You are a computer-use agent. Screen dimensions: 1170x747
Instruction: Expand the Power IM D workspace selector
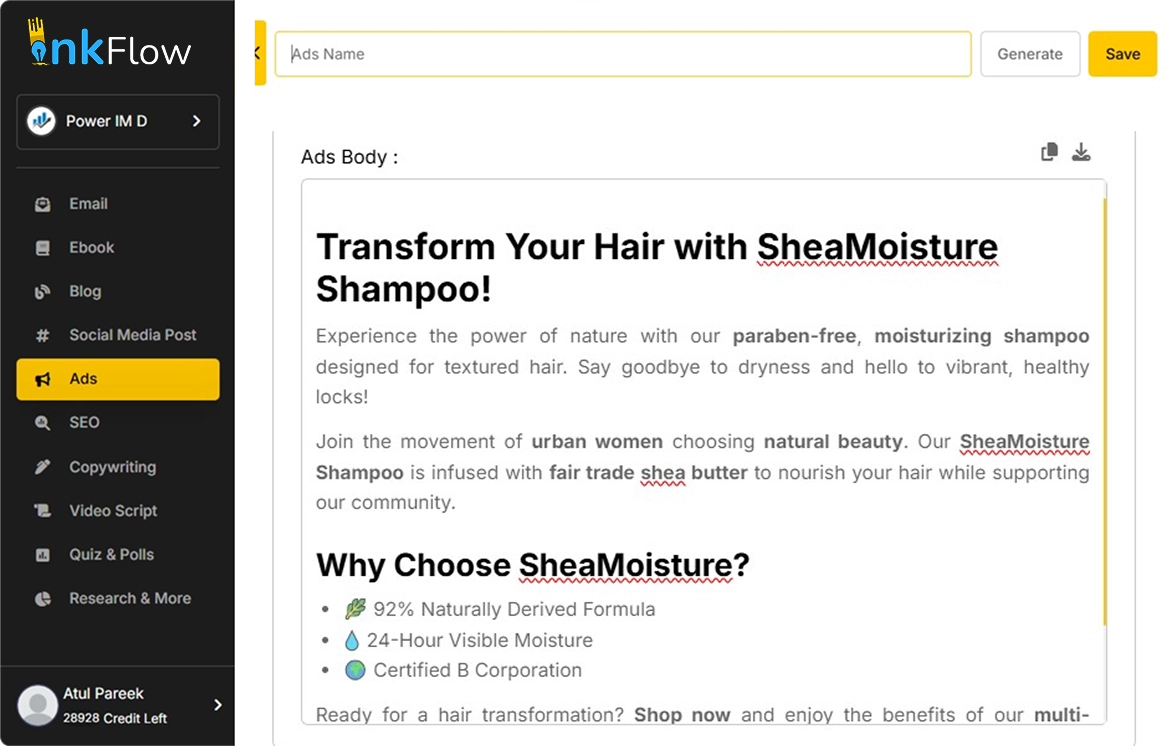pos(196,121)
